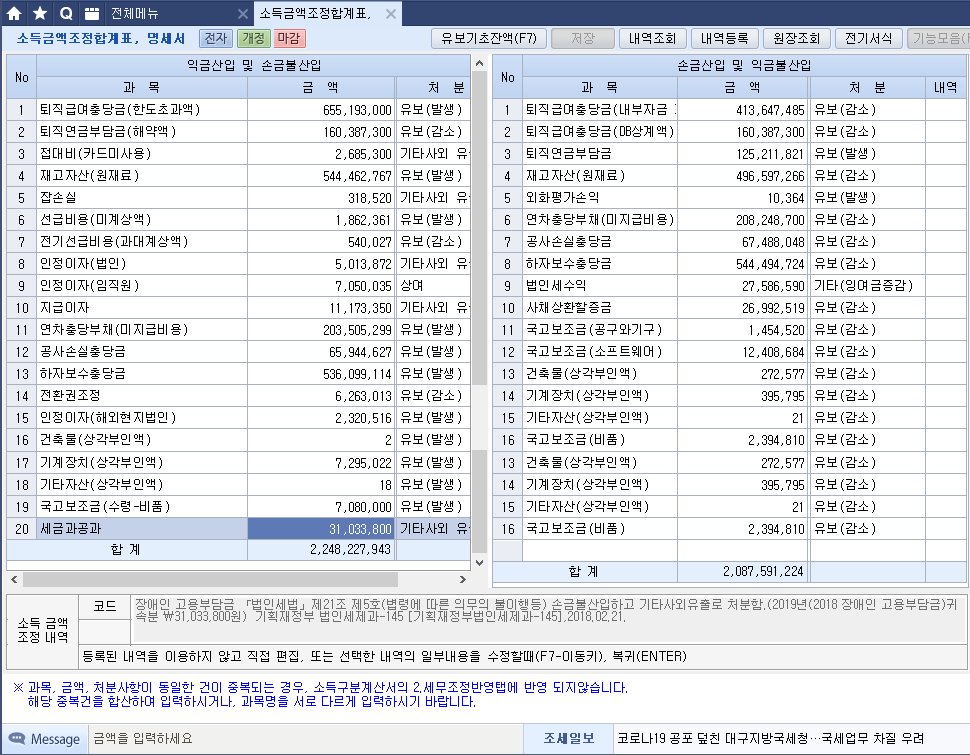The image size is (970, 755).
Task: Click right arrow of horizontal scrollbar
Action: [x=463, y=579]
